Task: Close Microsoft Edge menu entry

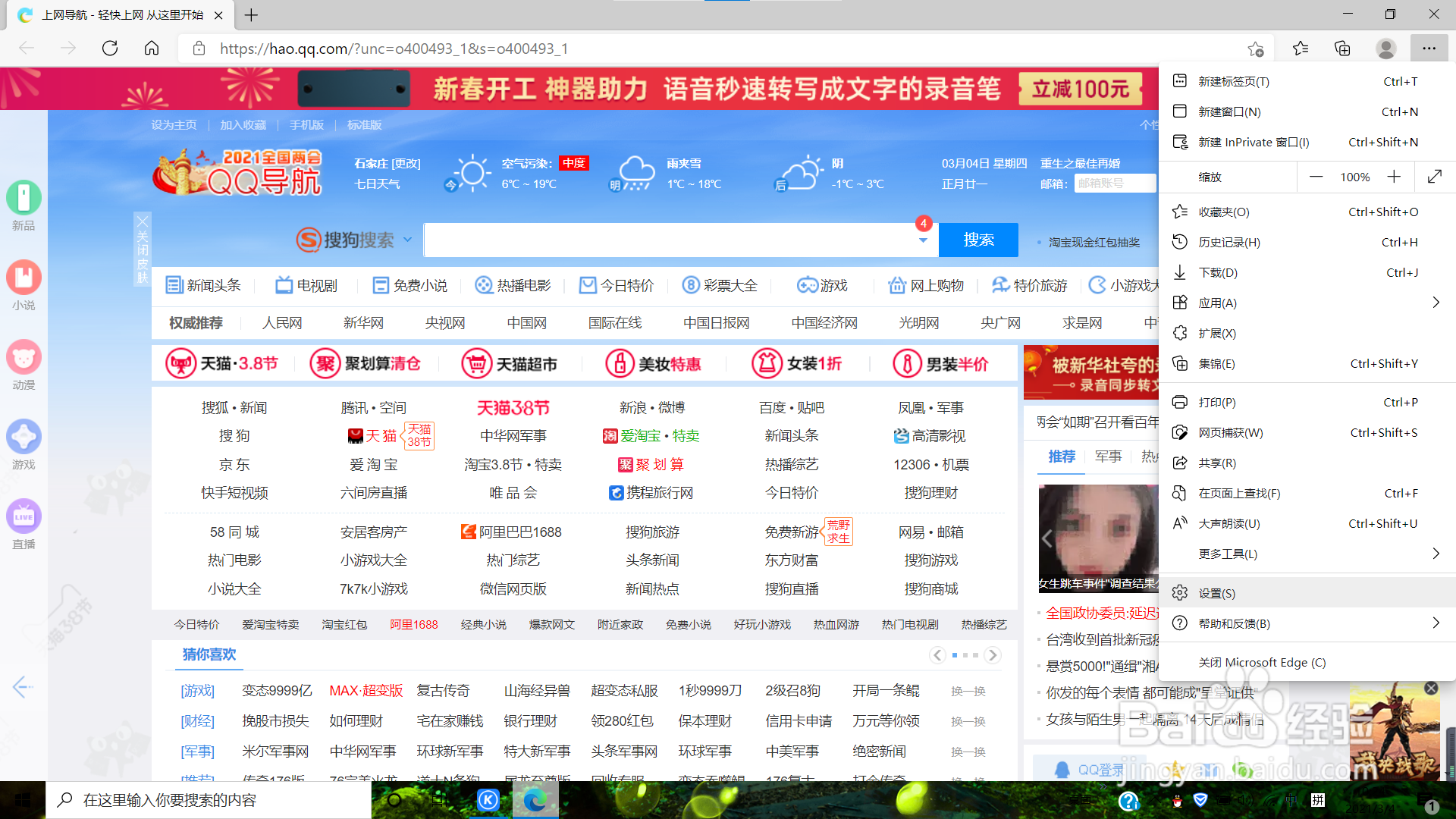Action: click(1307, 662)
